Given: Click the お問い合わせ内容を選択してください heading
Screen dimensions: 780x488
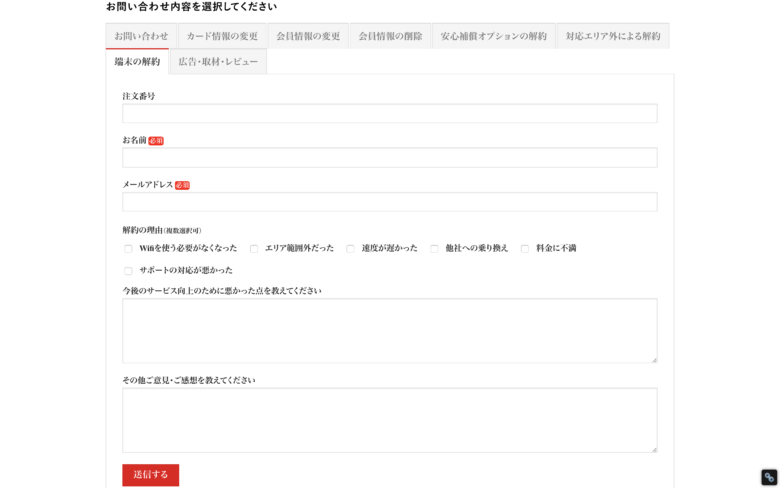Looking at the screenshot, I should (x=192, y=6).
